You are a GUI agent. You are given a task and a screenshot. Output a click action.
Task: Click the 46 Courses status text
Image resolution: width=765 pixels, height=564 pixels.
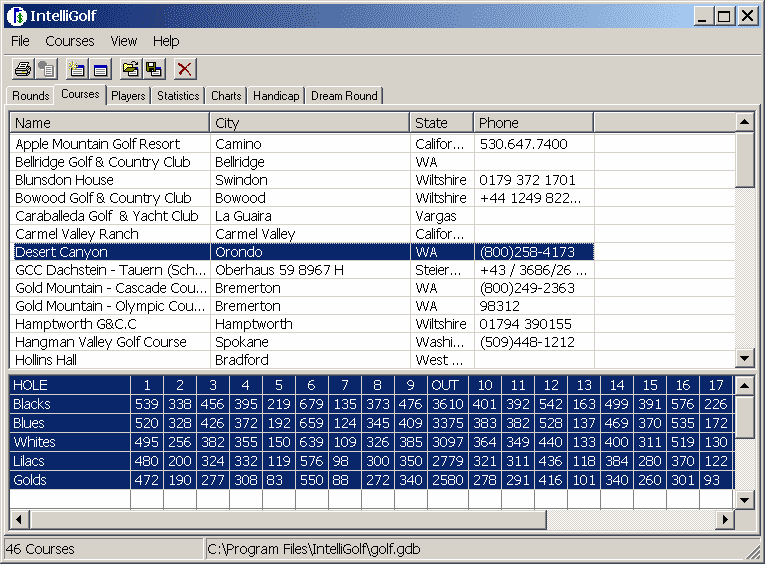pos(40,549)
